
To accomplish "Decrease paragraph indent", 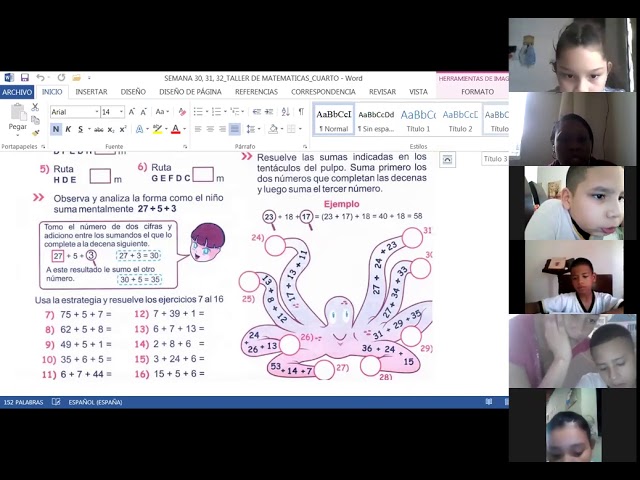I will pyautogui.click(x=256, y=112).
